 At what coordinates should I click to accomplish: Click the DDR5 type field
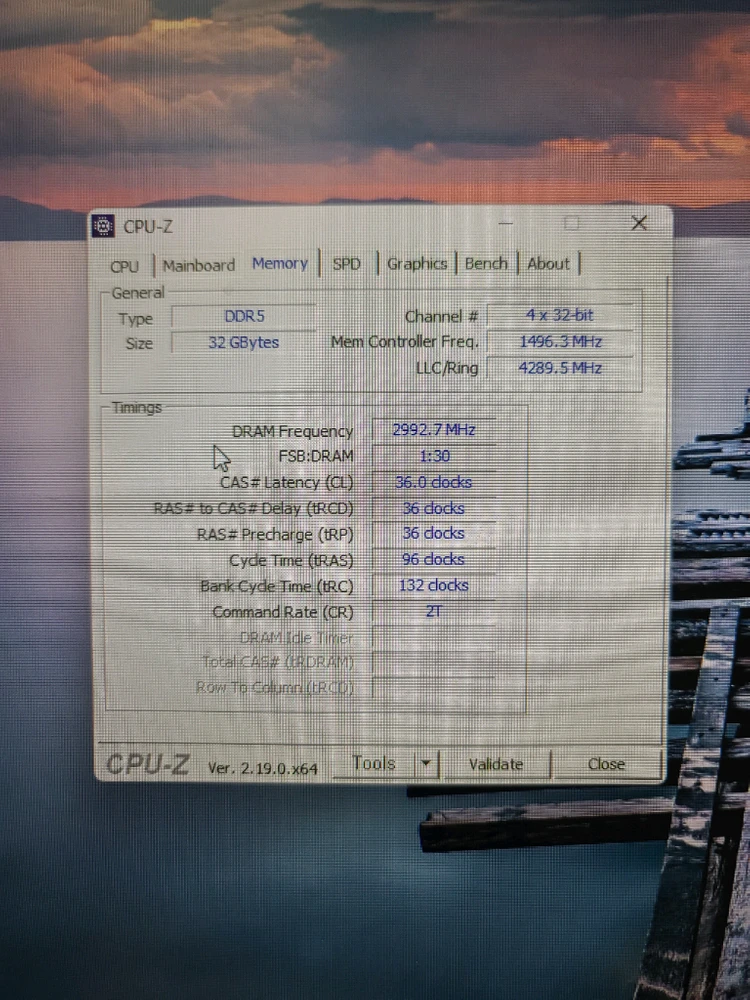(x=244, y=317)
